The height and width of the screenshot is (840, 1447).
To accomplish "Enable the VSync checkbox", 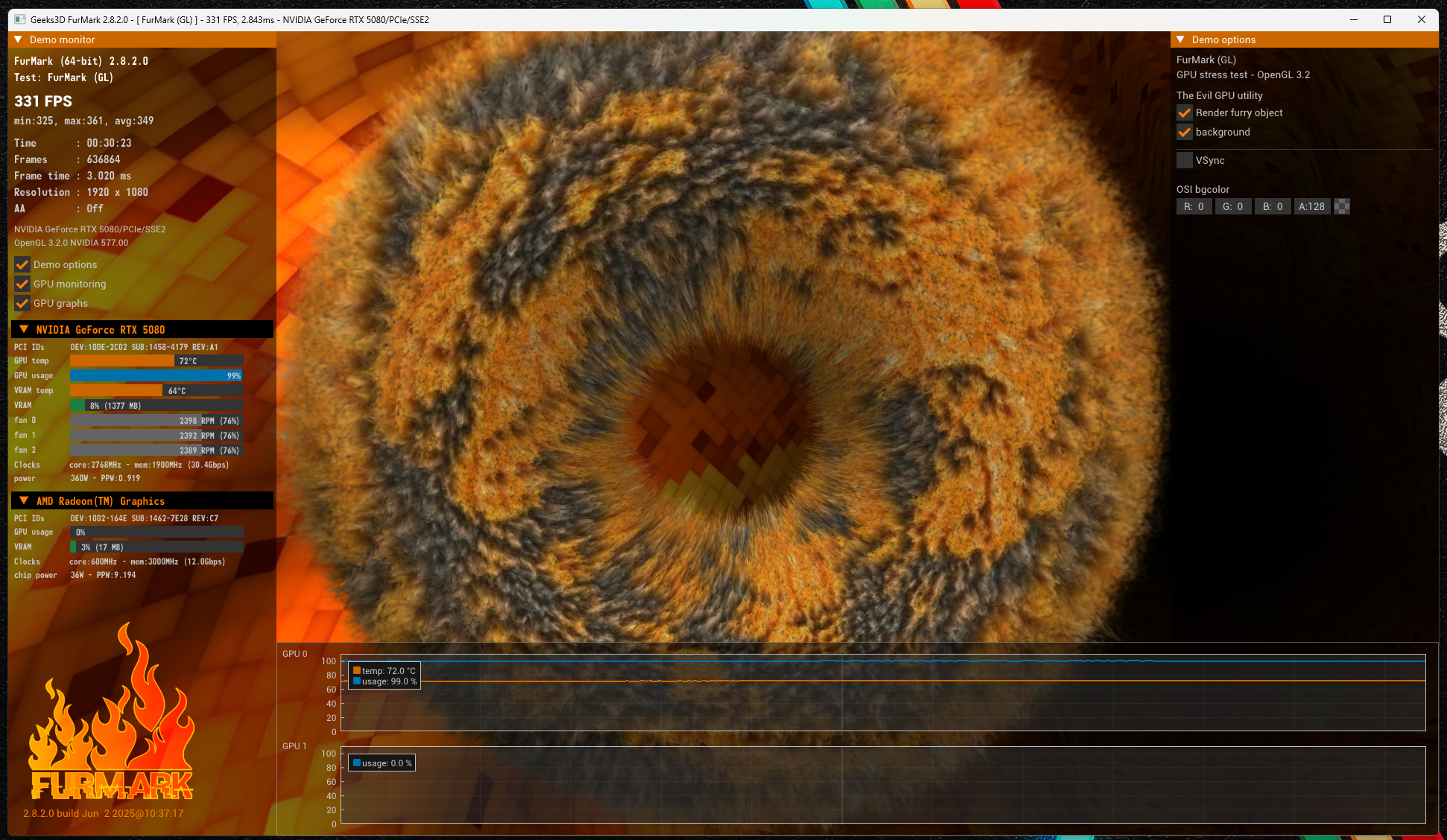I will (x=1185, y=160).
